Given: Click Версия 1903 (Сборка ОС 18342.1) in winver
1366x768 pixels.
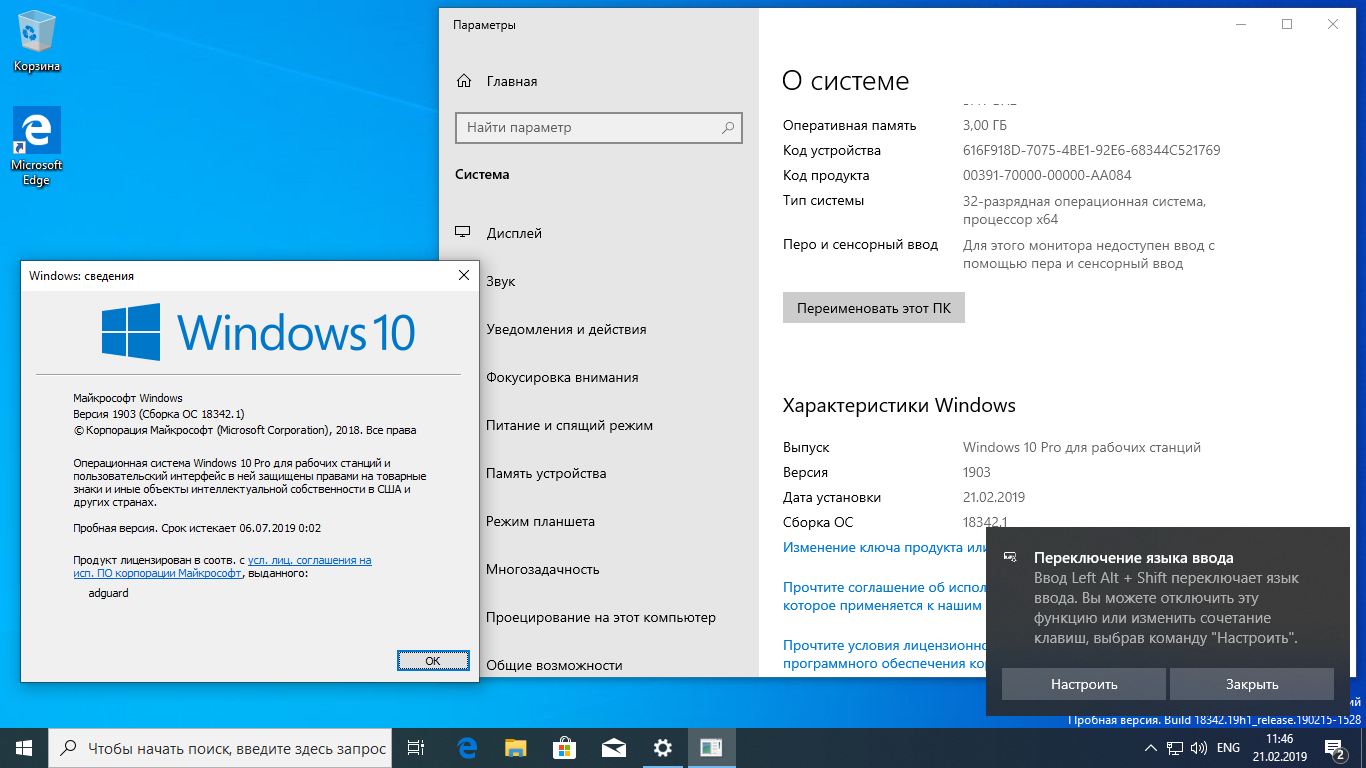Looking at the screenshot, I should [x=159, y=414].
